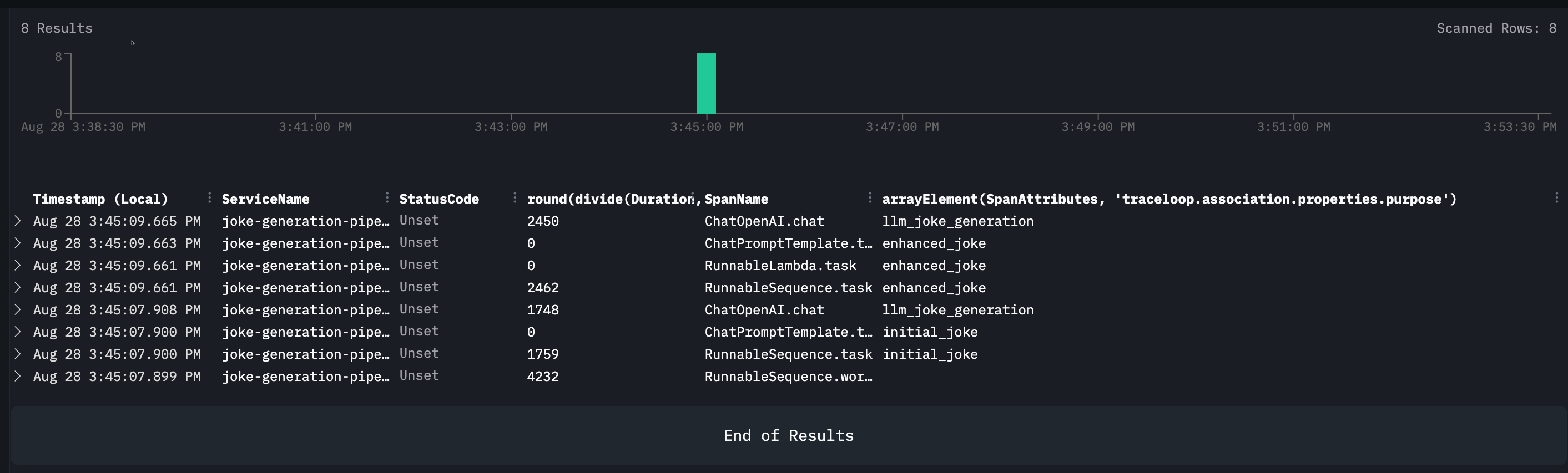The height and width of the screenshot is (473, 1568).
Task: Open SpanName column options menu
Action: click(870, 197)
